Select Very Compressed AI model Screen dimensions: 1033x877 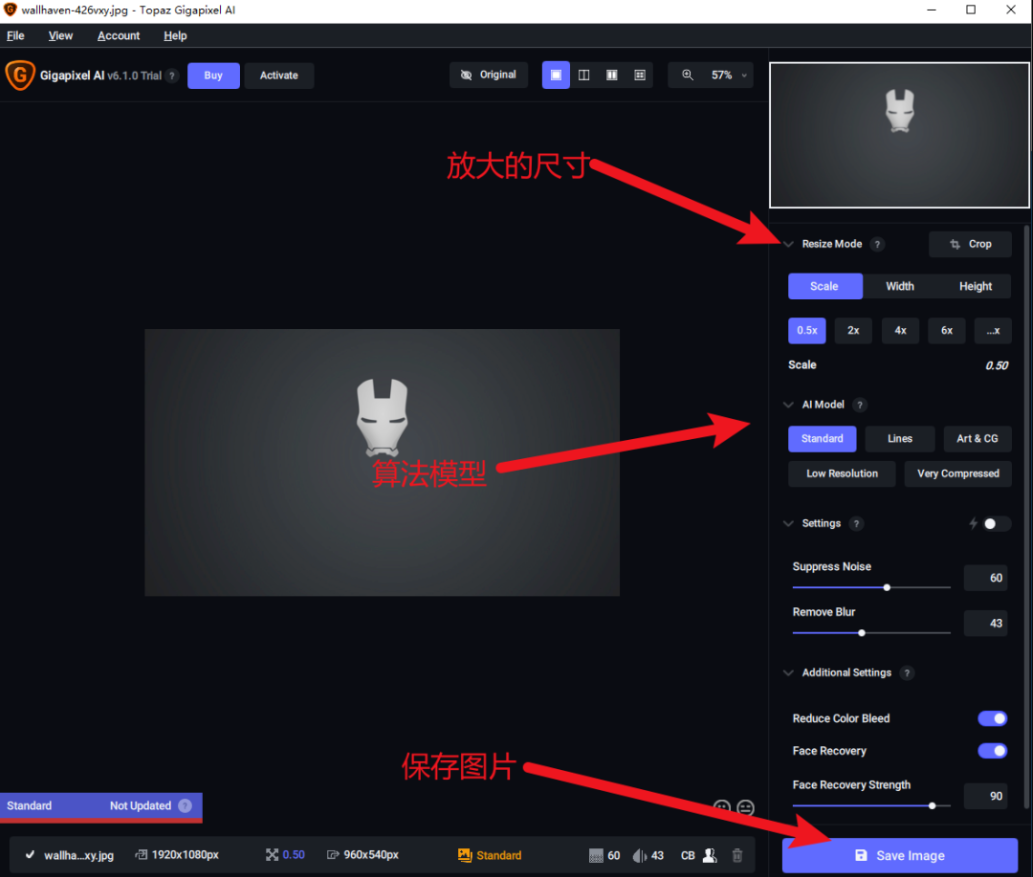click(958, 474)
